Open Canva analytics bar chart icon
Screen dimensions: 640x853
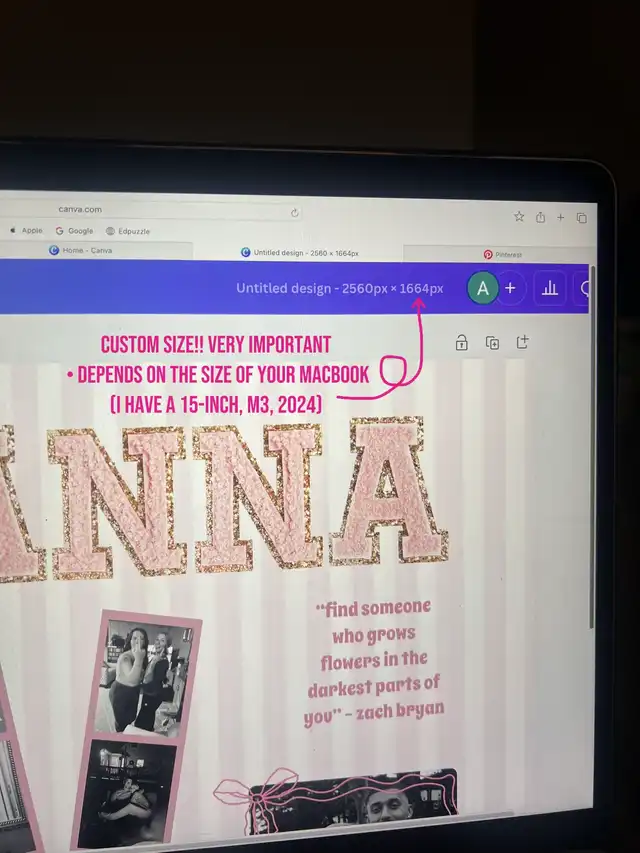coord(549,289)
